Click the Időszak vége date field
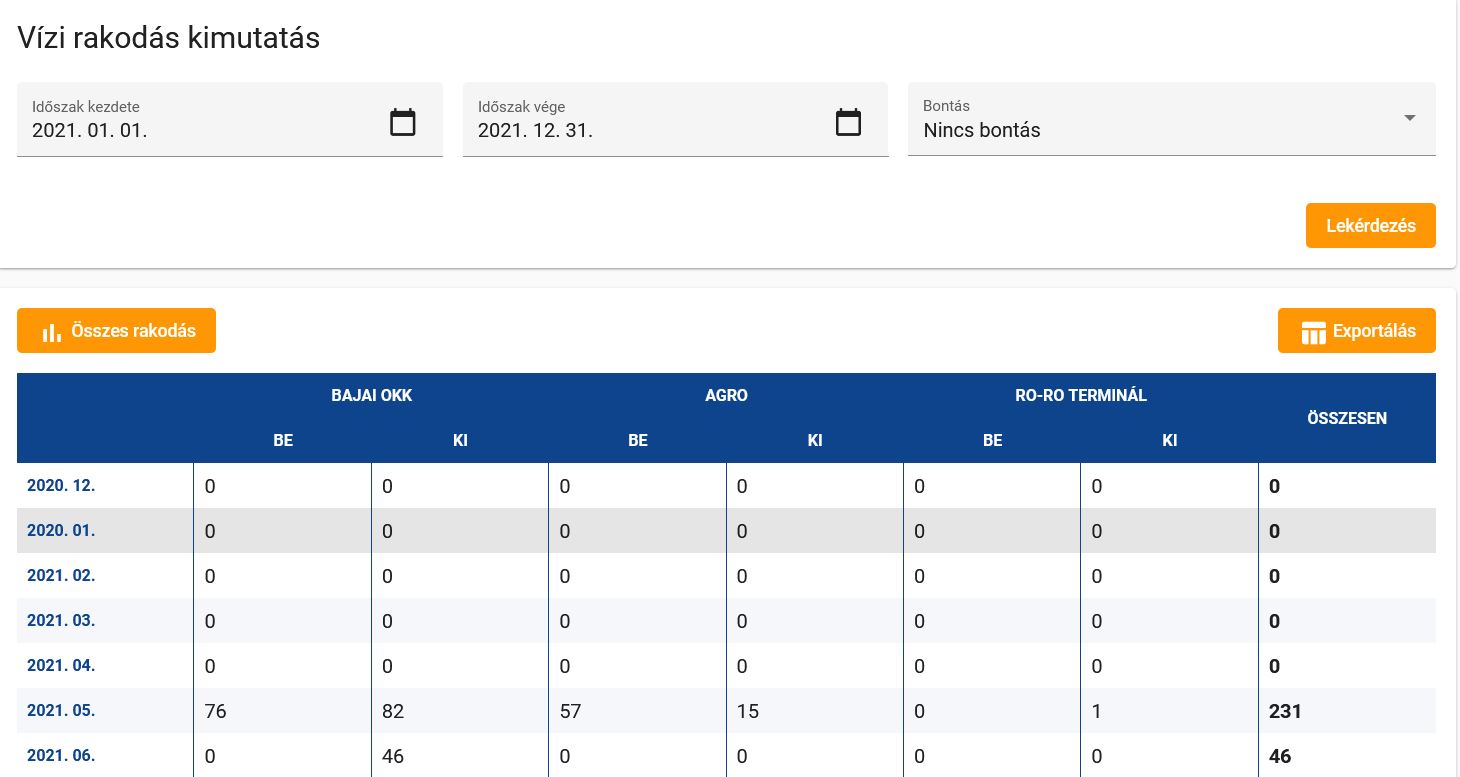 645,130
